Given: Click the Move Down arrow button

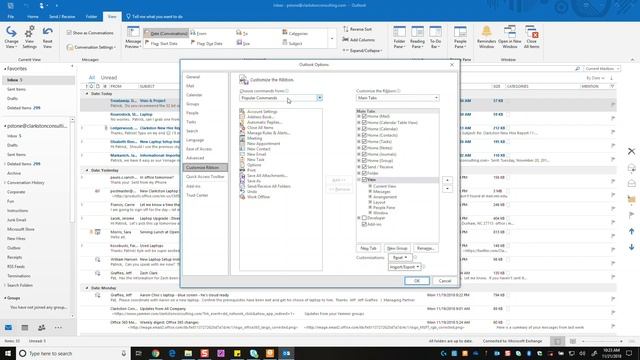Looking at the screenshot, I should (x=447, y=189).
